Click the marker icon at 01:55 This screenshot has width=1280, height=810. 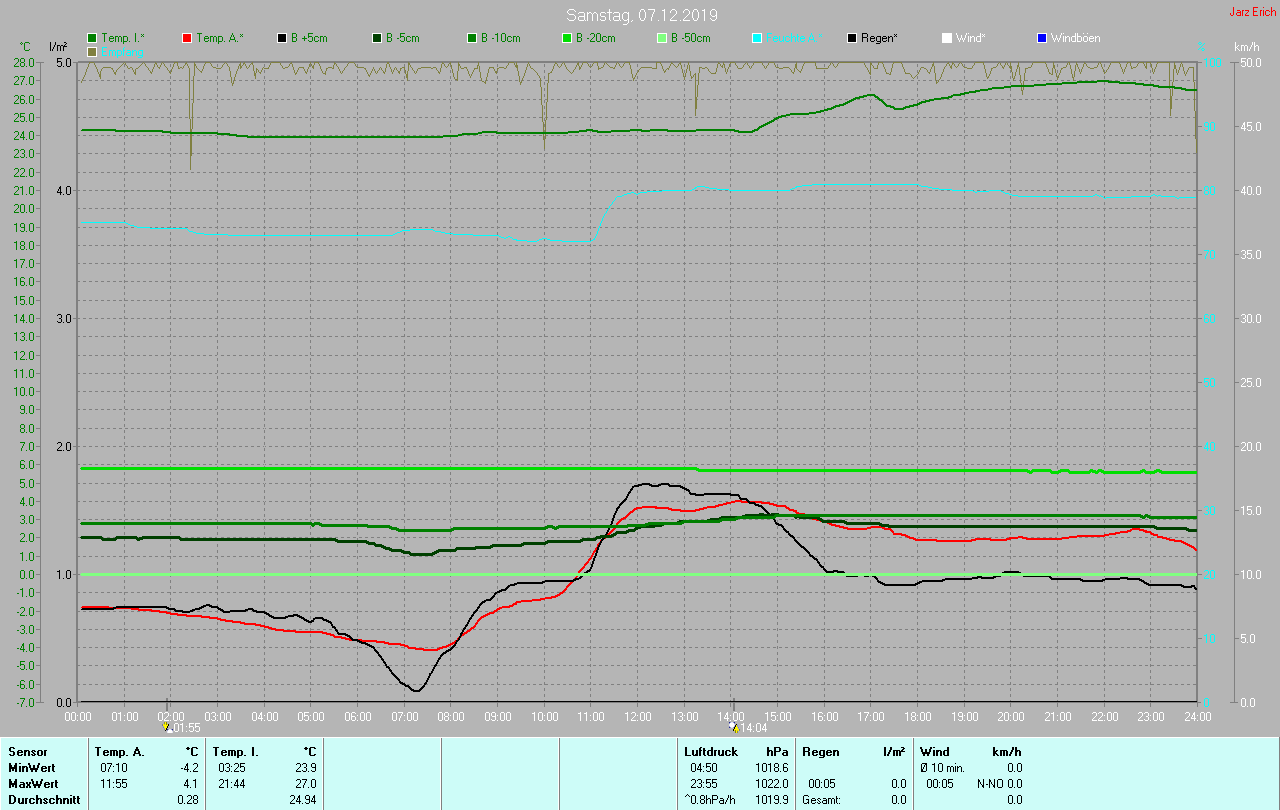click(x=167, y=727)
